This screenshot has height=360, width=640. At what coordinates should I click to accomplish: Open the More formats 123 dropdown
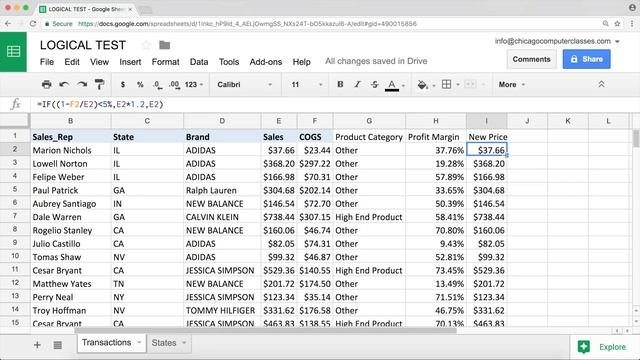tap(193, 84)
